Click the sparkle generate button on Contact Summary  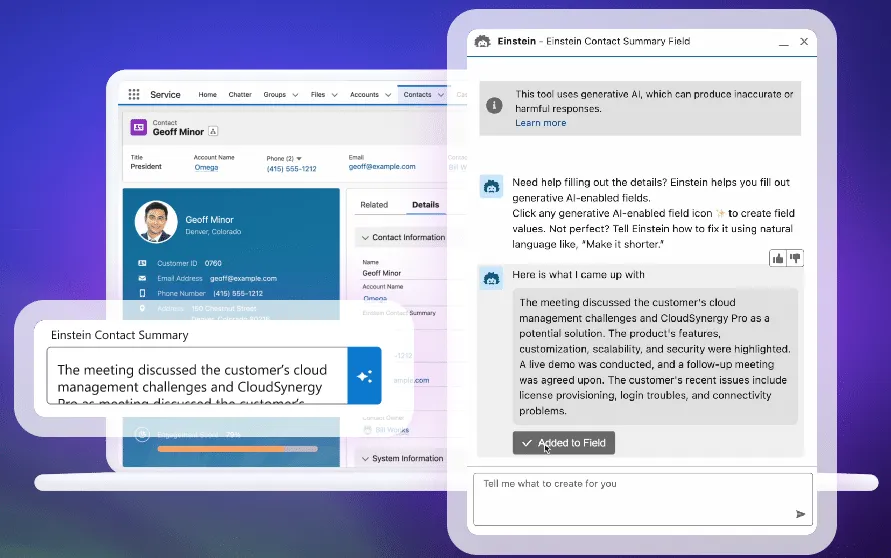point(364,376)
